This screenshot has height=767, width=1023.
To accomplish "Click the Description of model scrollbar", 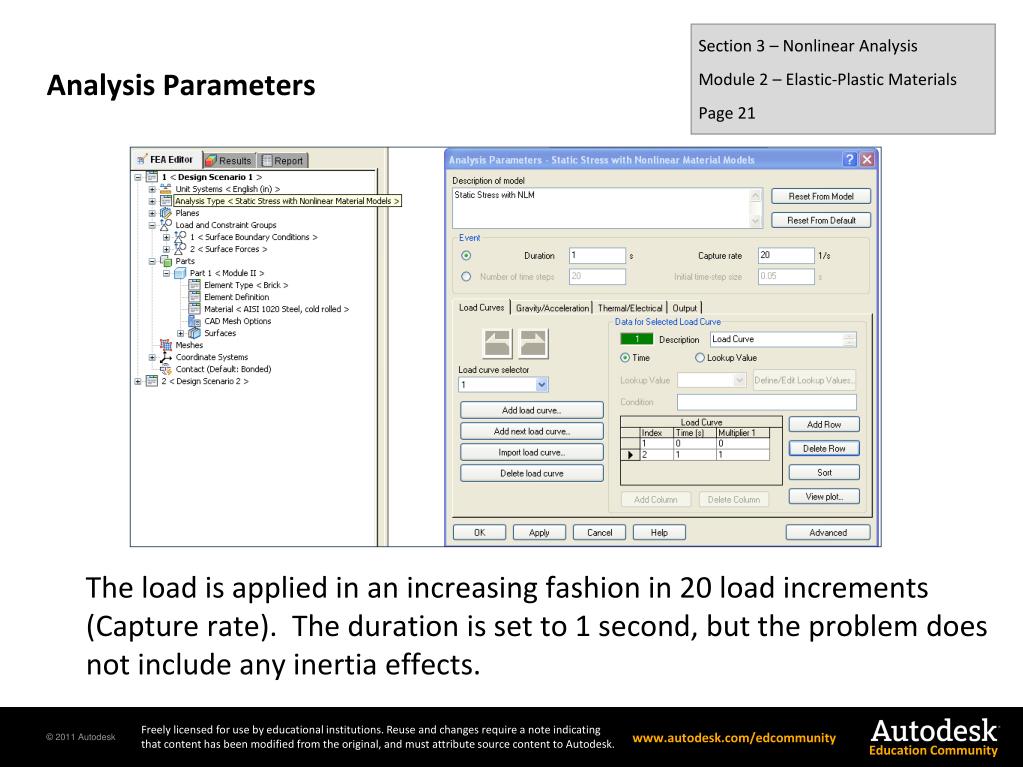I will point(756,208).
